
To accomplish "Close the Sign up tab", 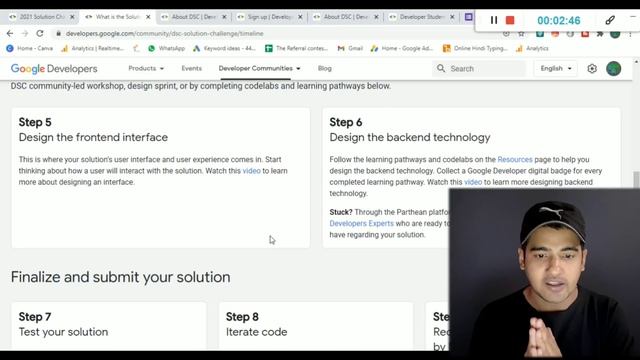I will pyautogui.click(x=300, y=17).
